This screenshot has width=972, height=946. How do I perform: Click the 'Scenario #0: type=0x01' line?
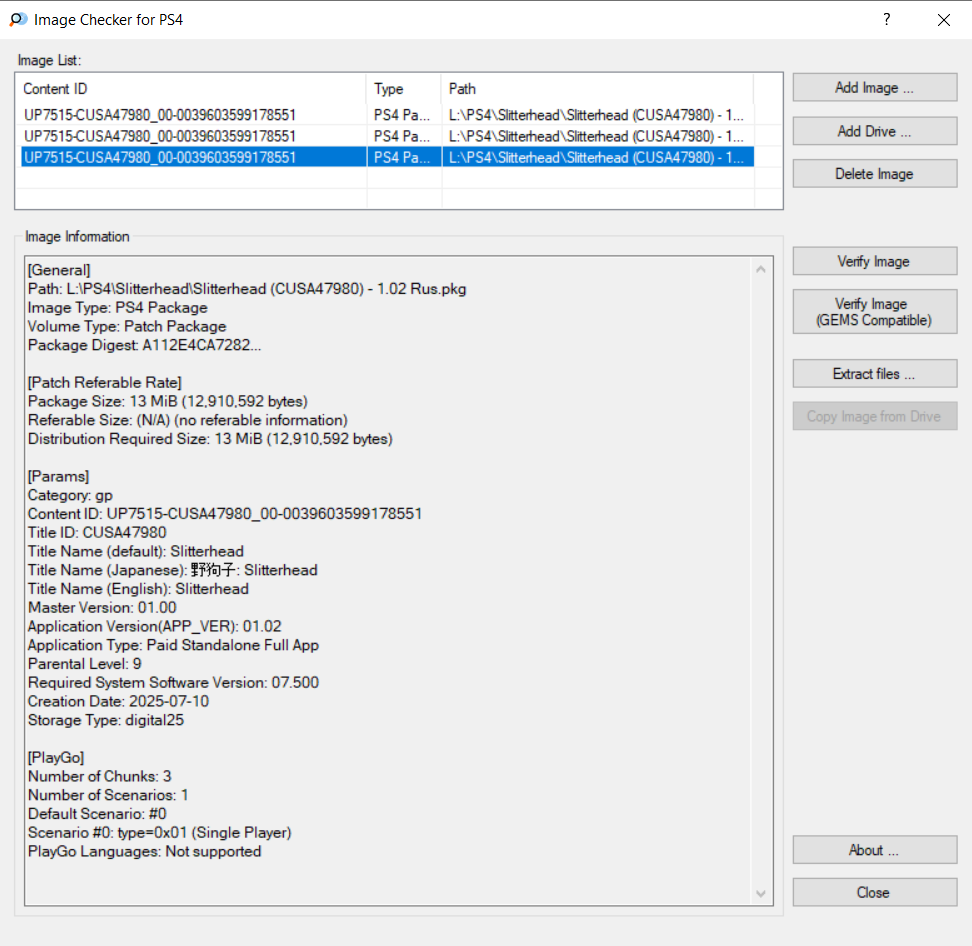[160, 833]
